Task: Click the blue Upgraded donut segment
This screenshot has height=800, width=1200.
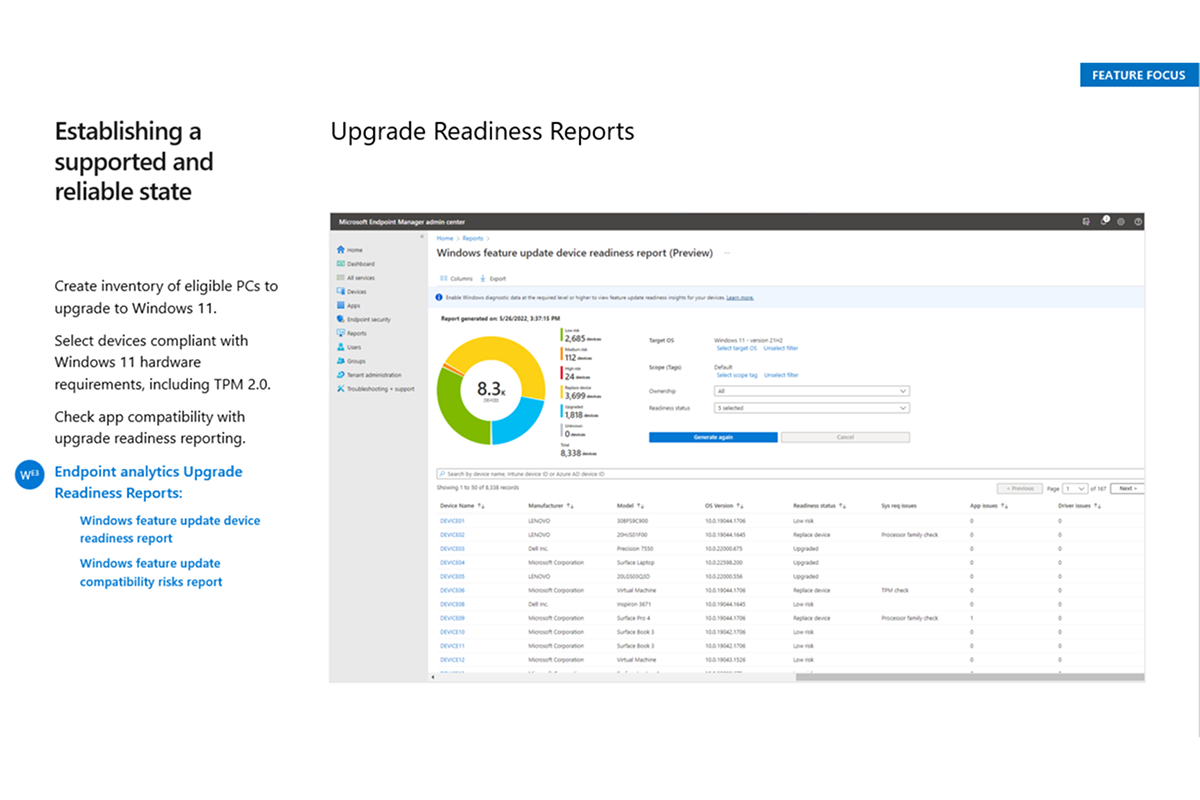Action: point(519,418)
